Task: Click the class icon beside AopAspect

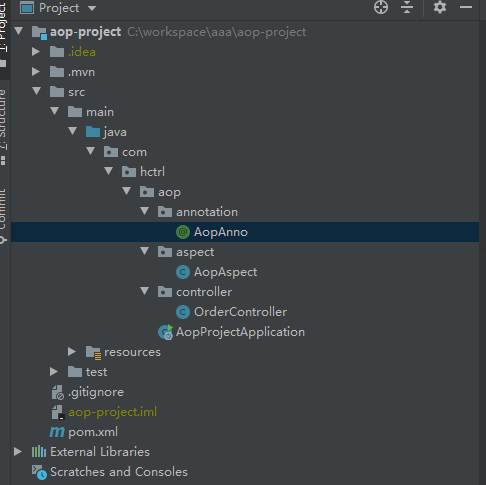Action: [183, 272]
